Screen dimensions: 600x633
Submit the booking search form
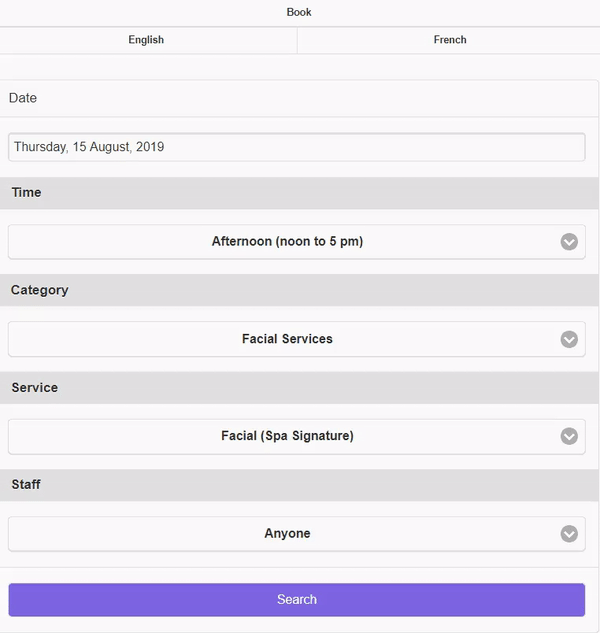(x=297, y=599)
